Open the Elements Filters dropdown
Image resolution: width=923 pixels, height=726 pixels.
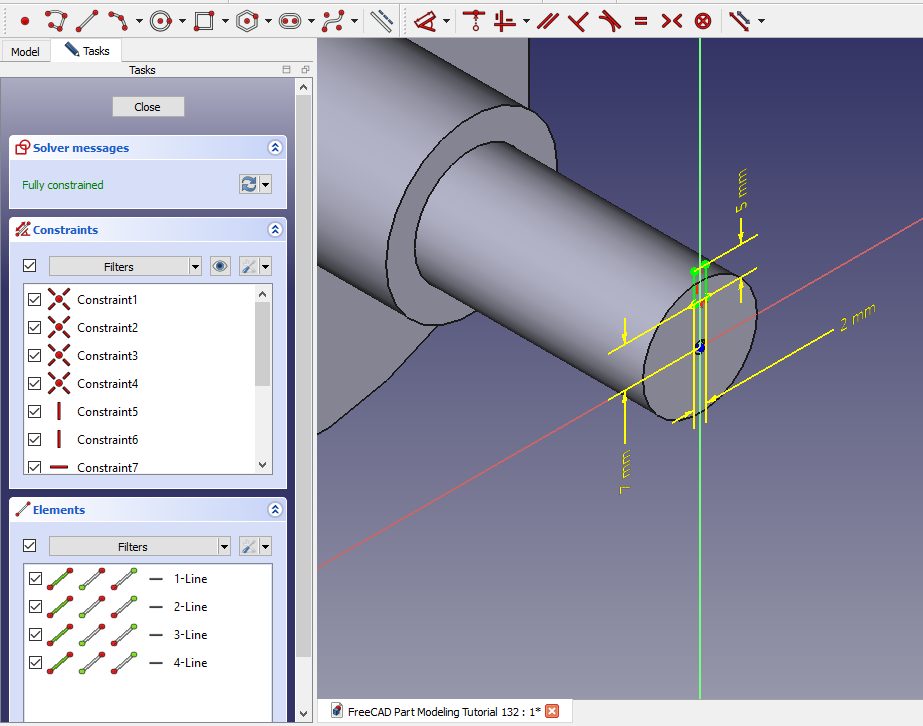tap(139, 547)
